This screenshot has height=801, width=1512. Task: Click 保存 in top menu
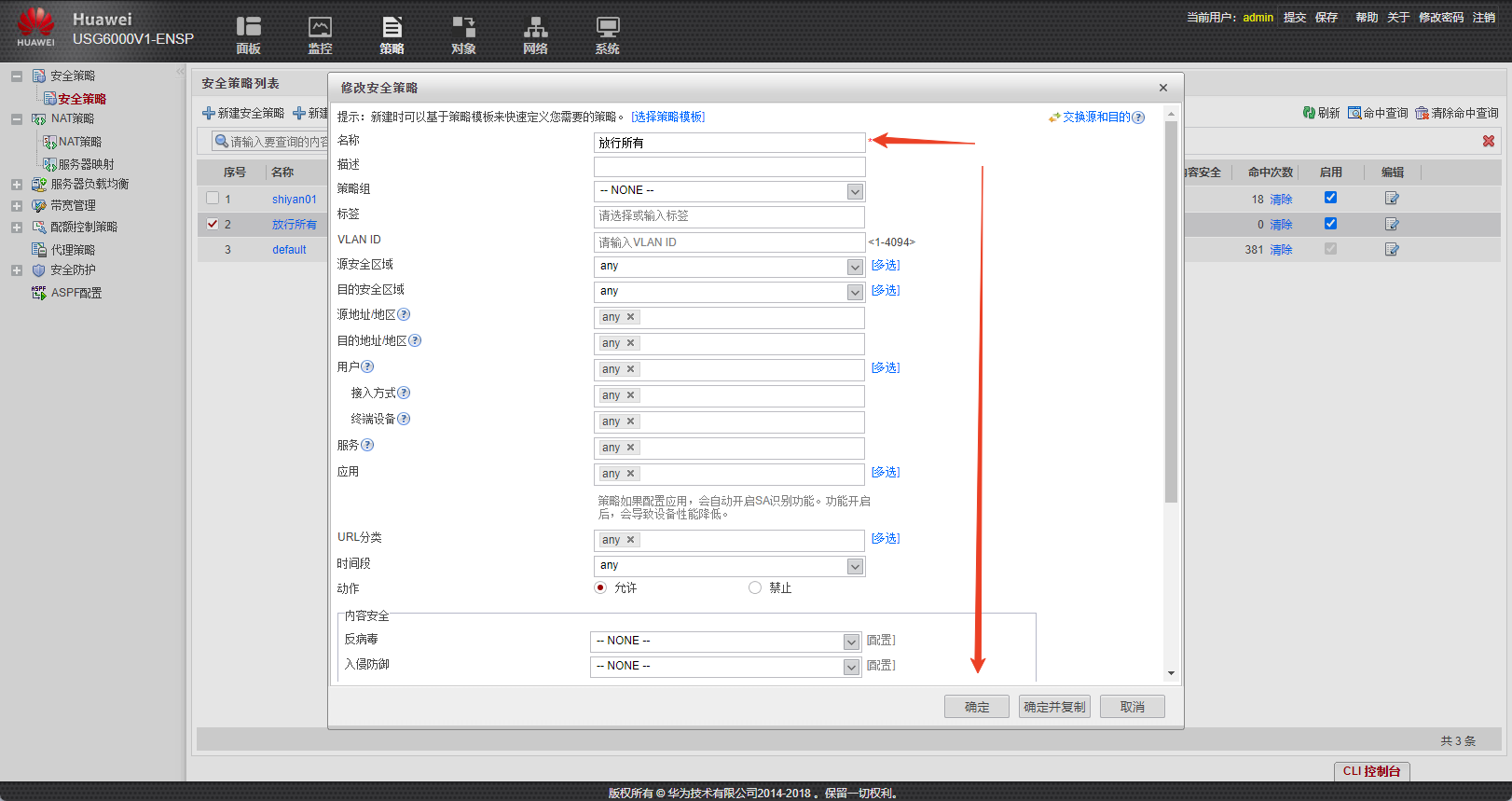pos(1326,18)
